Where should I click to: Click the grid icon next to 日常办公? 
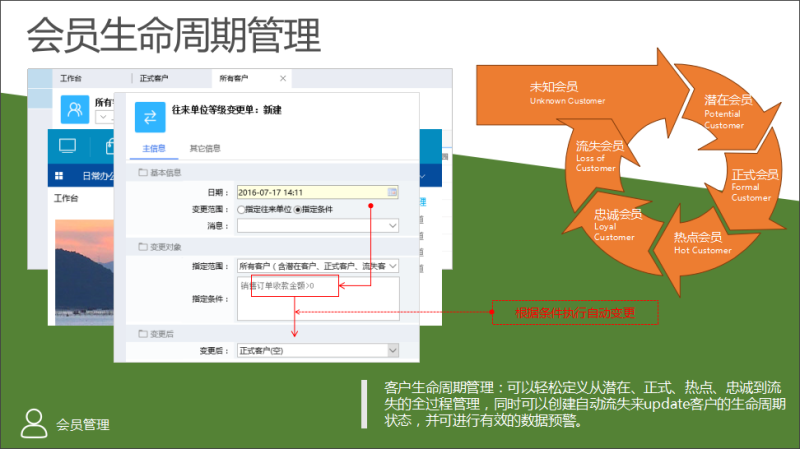tap(59, 175)
